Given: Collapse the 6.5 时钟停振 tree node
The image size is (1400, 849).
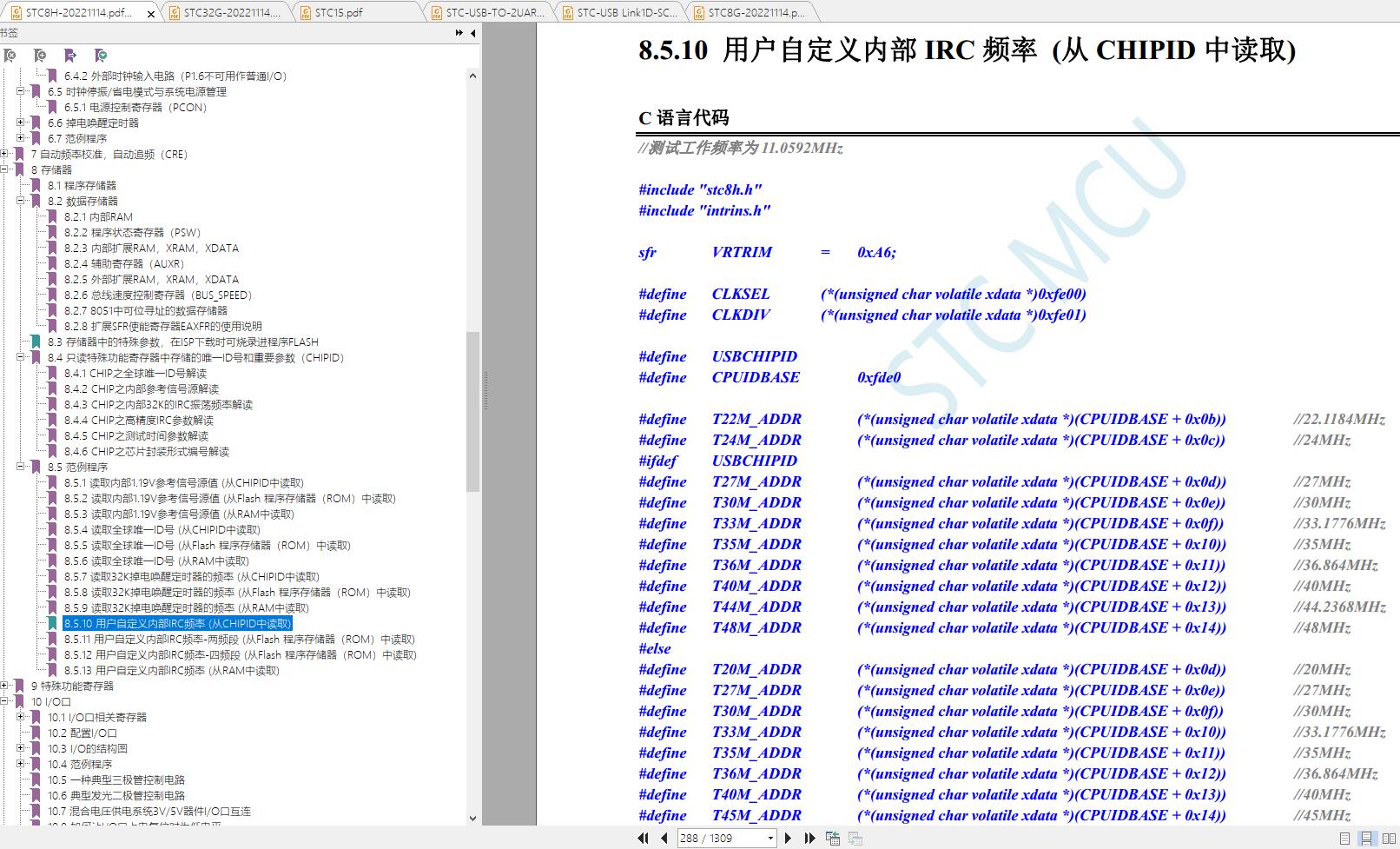Looking at the screenshot, I should 21,91.
